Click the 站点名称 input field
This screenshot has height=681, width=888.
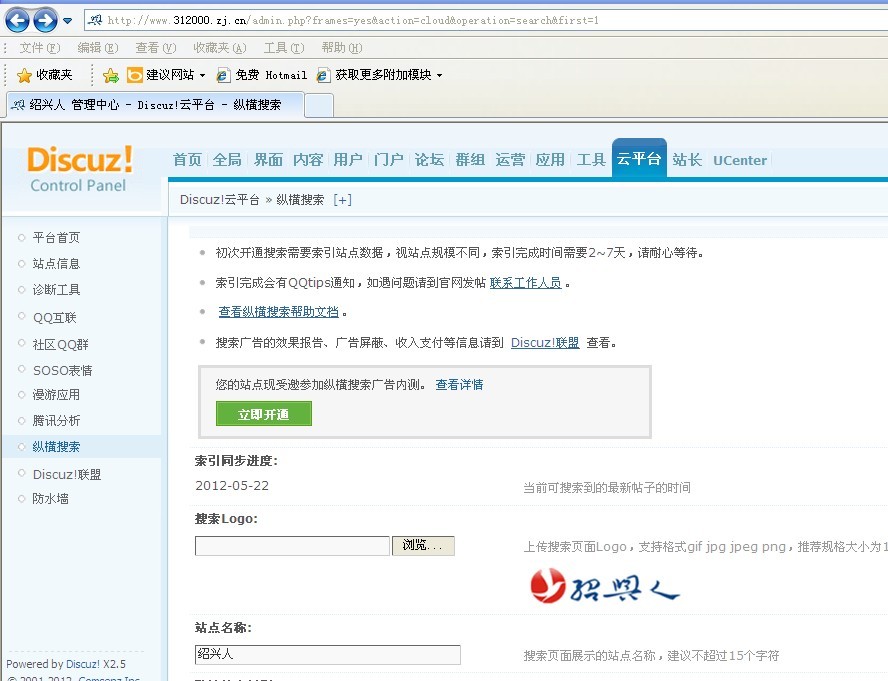point(327,654)
